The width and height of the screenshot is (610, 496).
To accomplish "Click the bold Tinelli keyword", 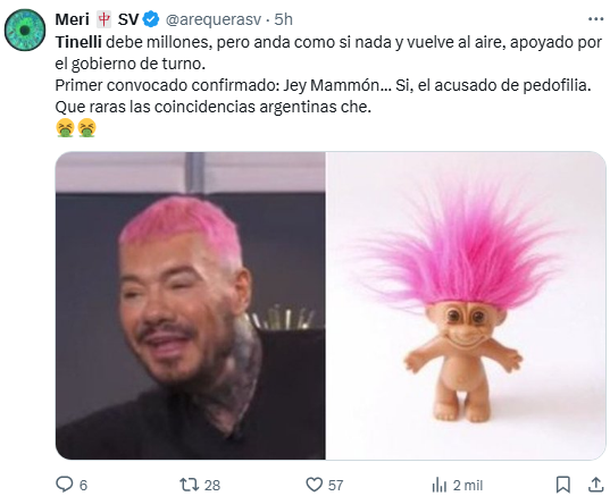I will click(79, 42).
